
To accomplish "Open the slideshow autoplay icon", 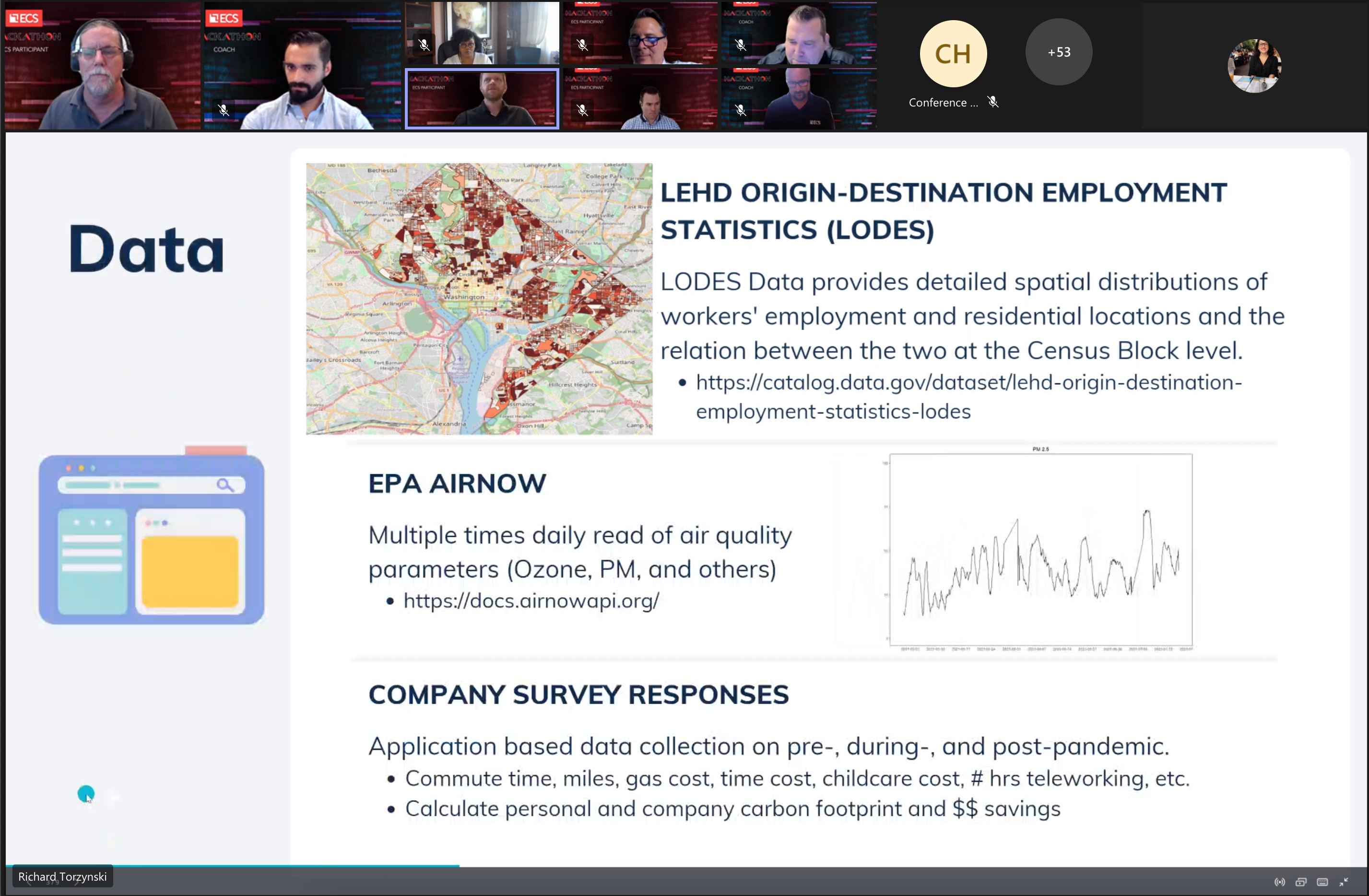I will (1300, 882).
